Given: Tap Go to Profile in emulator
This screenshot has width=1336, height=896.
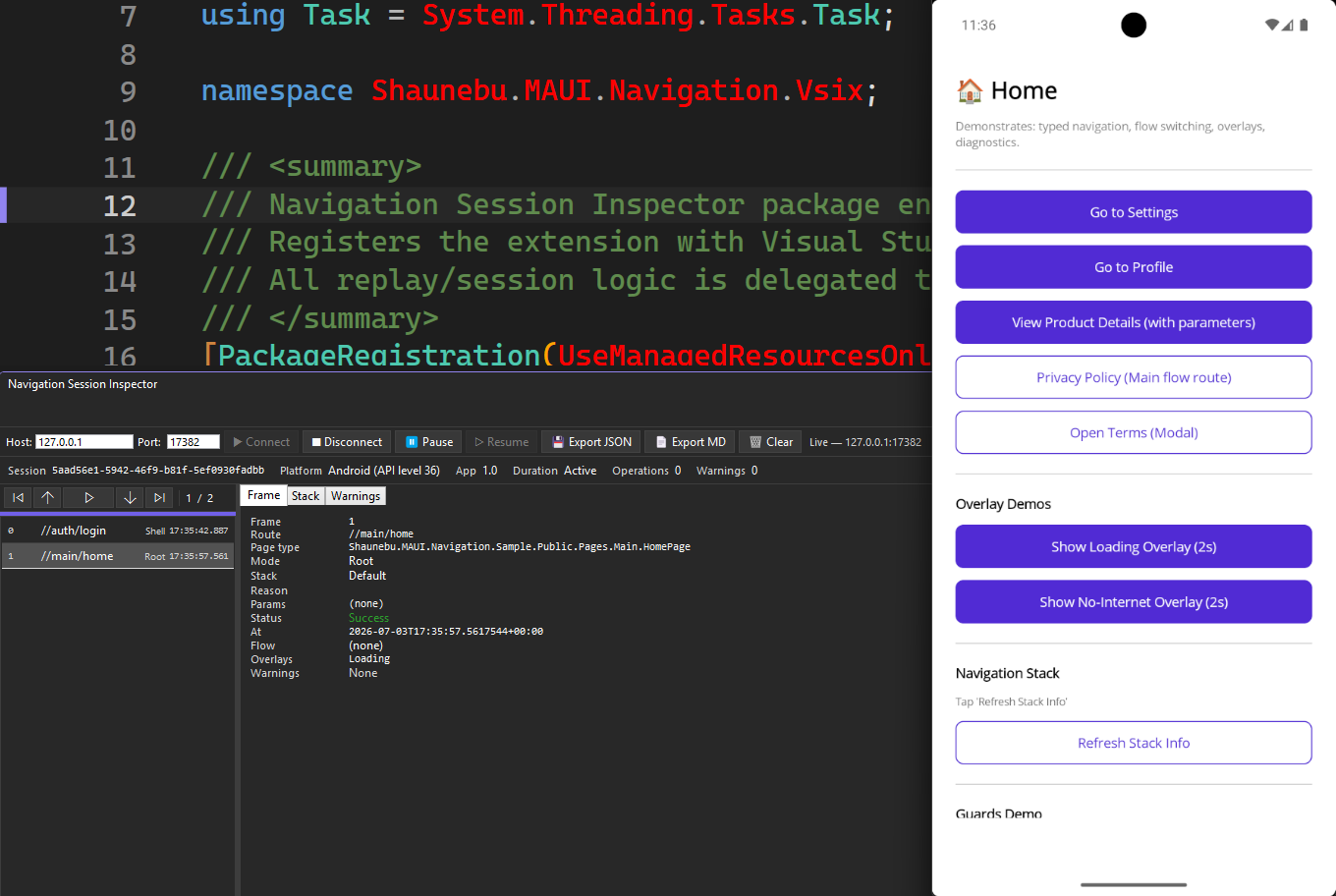Looking at the screenshot, I should (x=1134, y=267).
